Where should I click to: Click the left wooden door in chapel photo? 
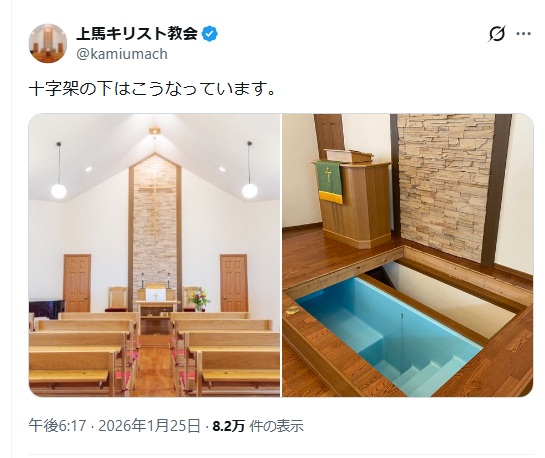point(77,283)
